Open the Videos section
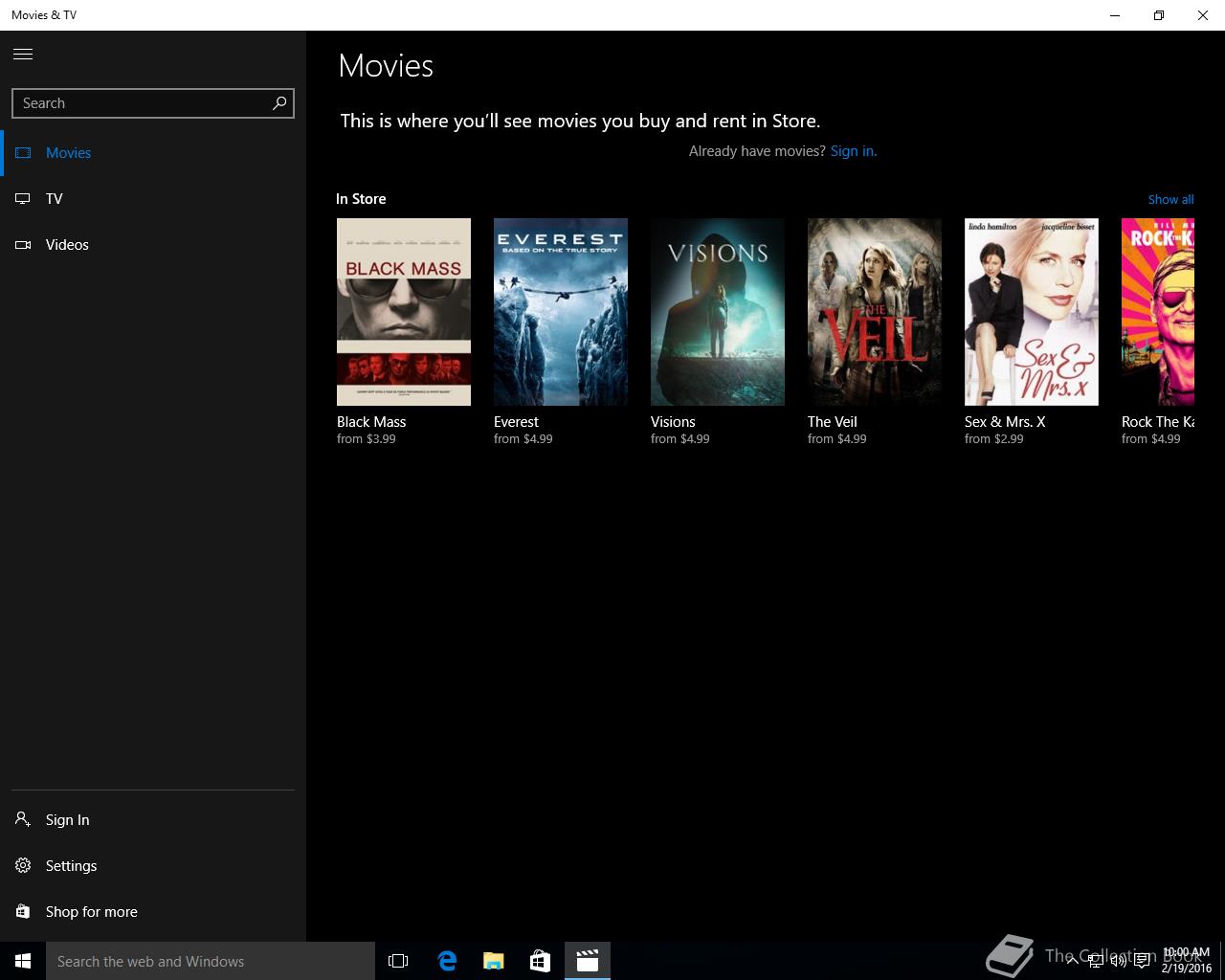Screen dimensions: 1225x980 153,245
